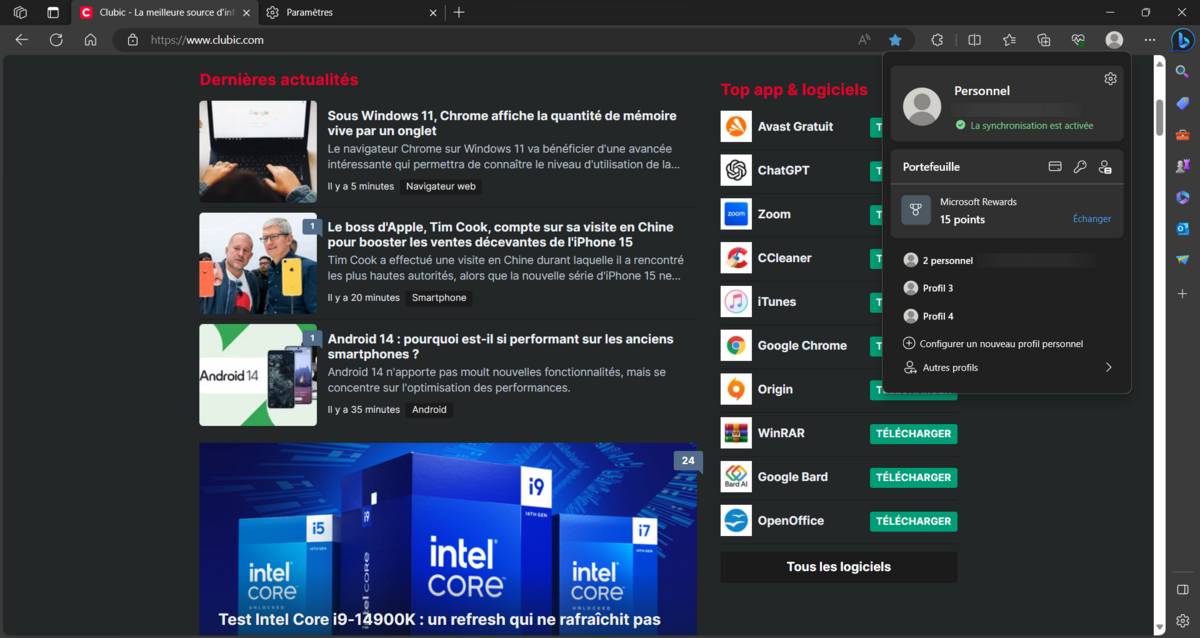Open the Workspaces icon in title bar

pyautogui.click(x=20, y=12)
